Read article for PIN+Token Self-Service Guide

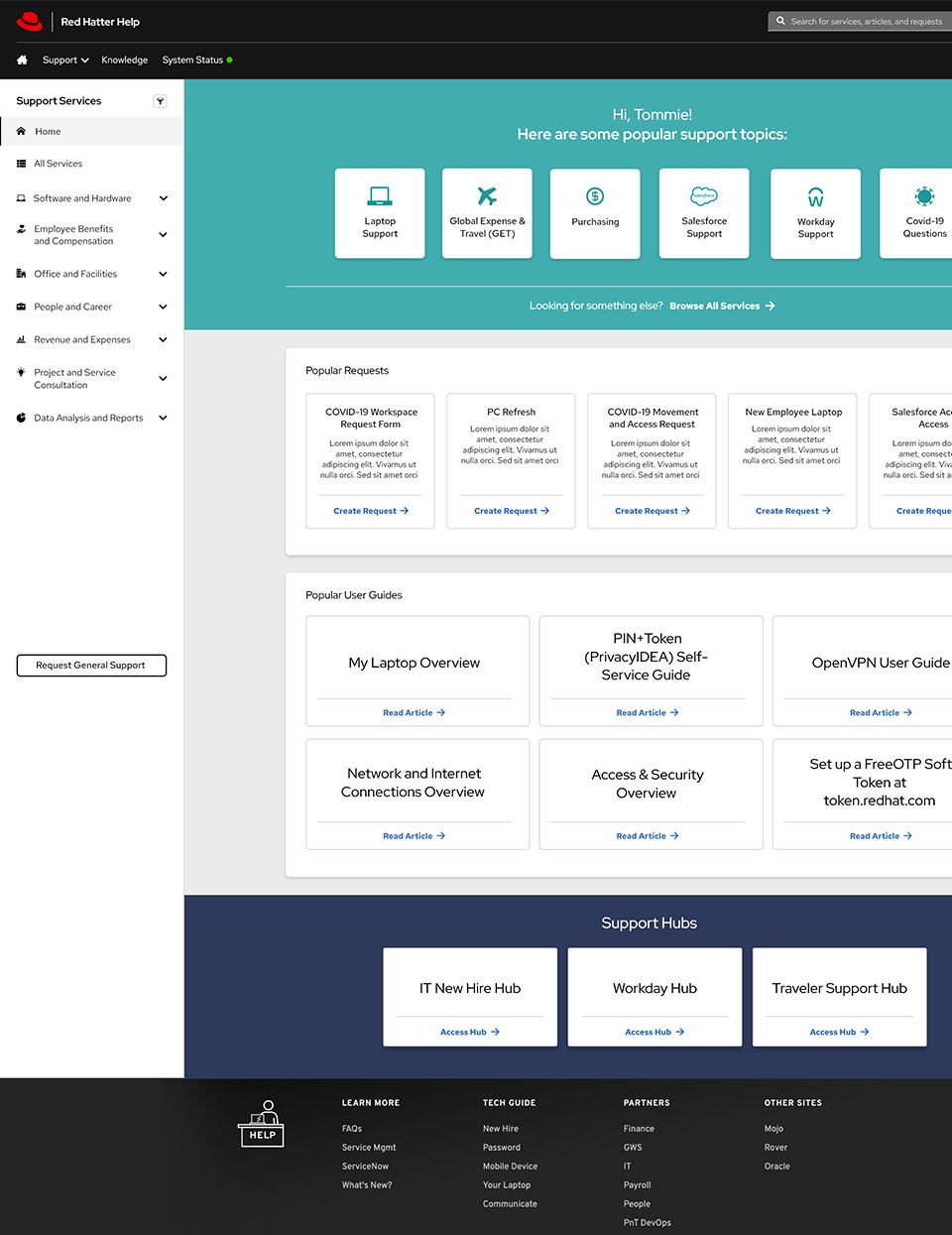[x=648, y=712]
